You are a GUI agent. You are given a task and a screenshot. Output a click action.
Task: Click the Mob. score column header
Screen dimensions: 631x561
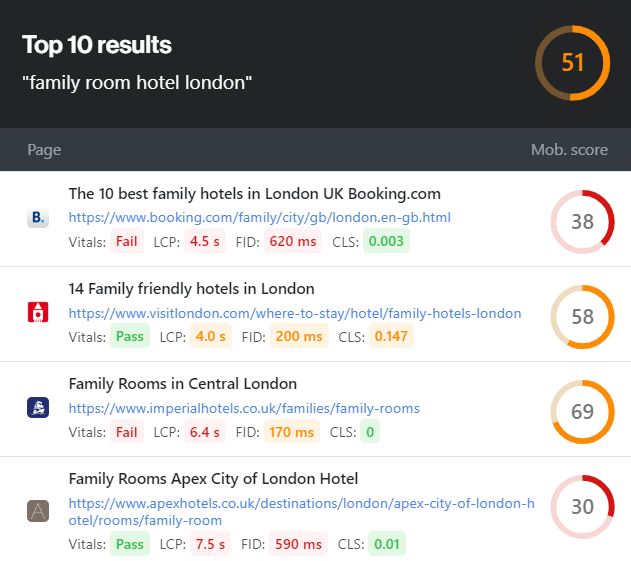[x=569, y=150]
